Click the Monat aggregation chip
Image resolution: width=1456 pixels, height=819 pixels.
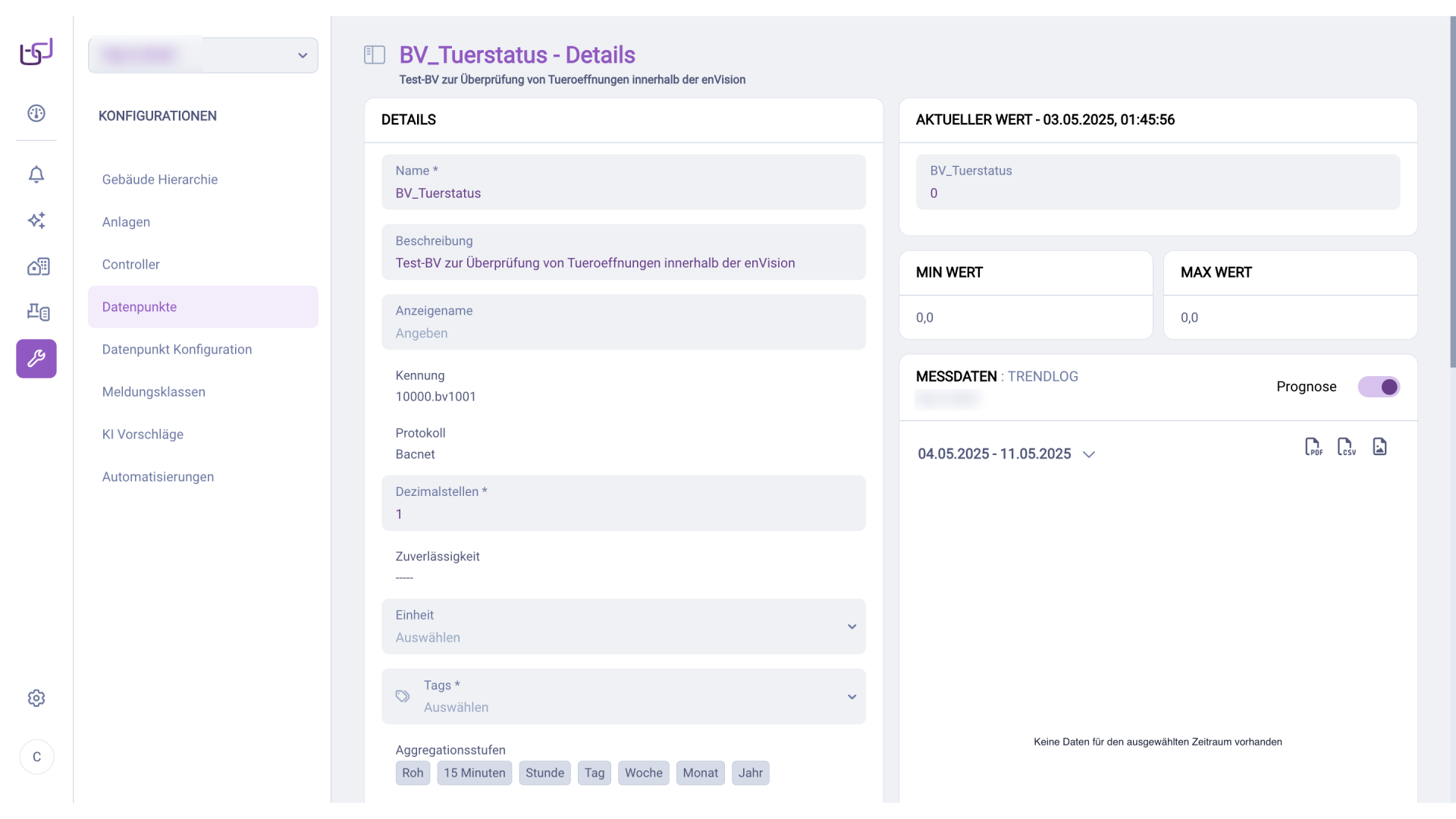click(699, 773)
